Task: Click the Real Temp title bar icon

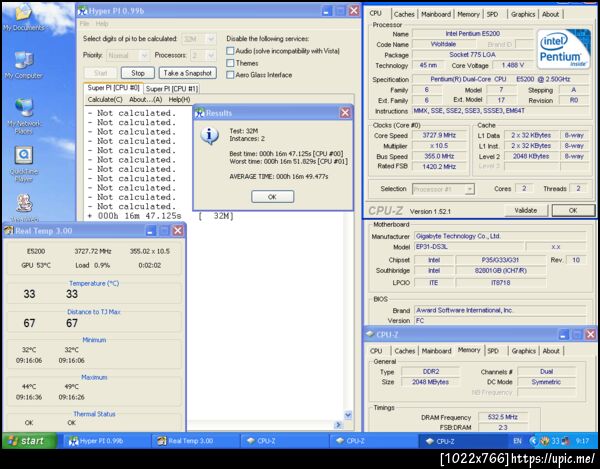Action: pos(9,231)
